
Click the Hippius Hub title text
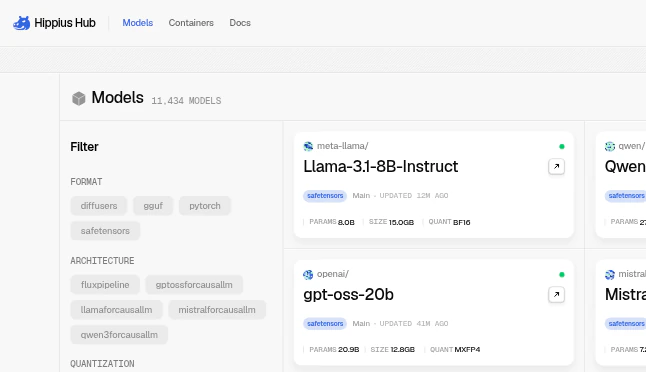(x=65, y=23)
